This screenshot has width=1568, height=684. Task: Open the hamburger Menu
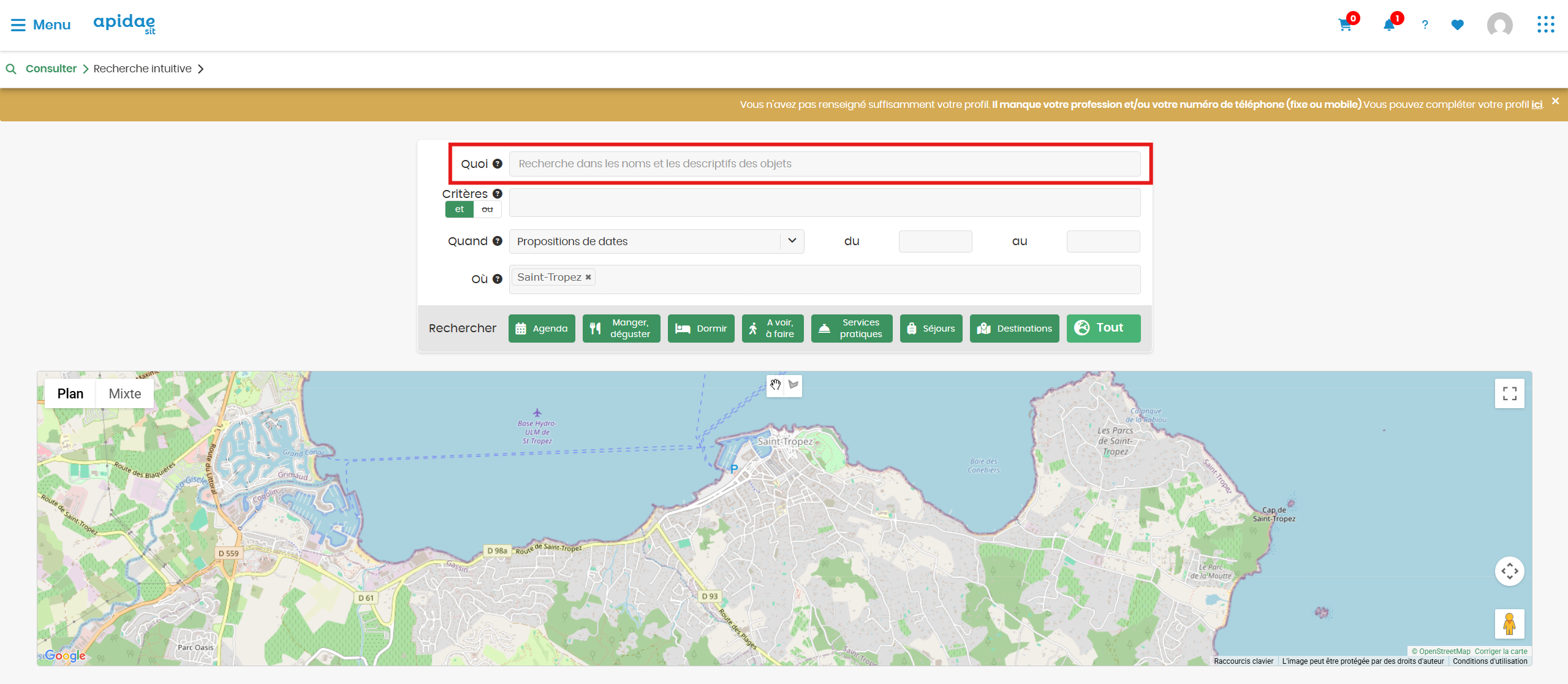[40, 25]
